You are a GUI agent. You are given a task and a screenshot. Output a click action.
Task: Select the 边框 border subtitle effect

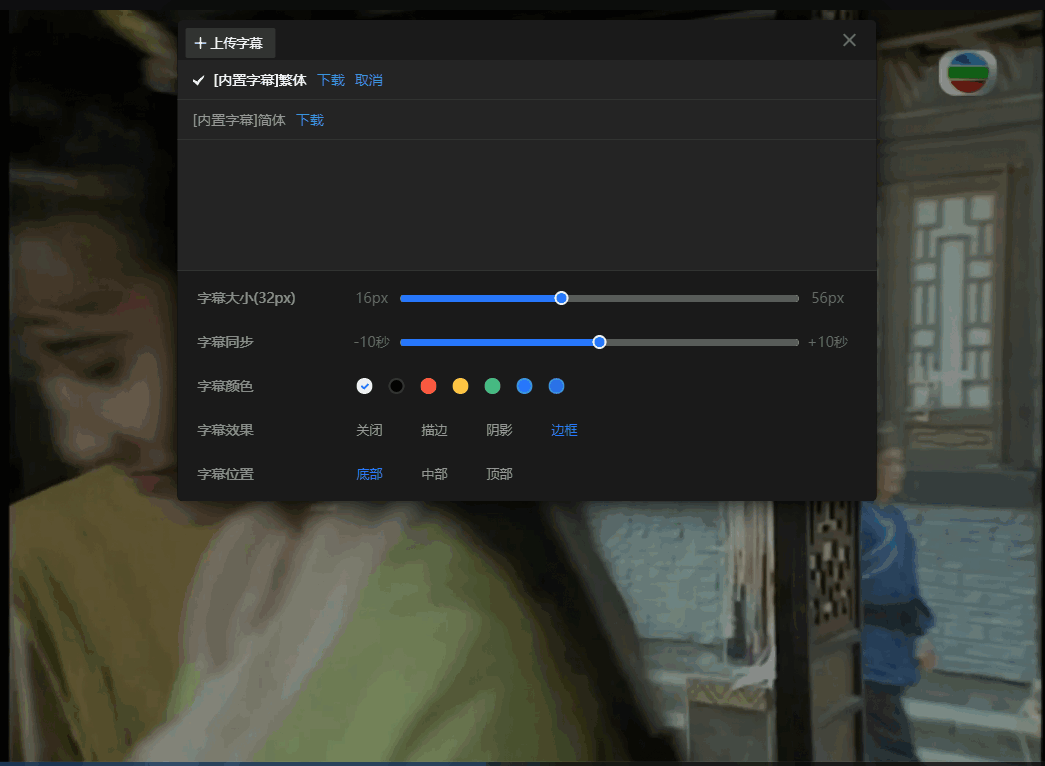coord(564,430)
